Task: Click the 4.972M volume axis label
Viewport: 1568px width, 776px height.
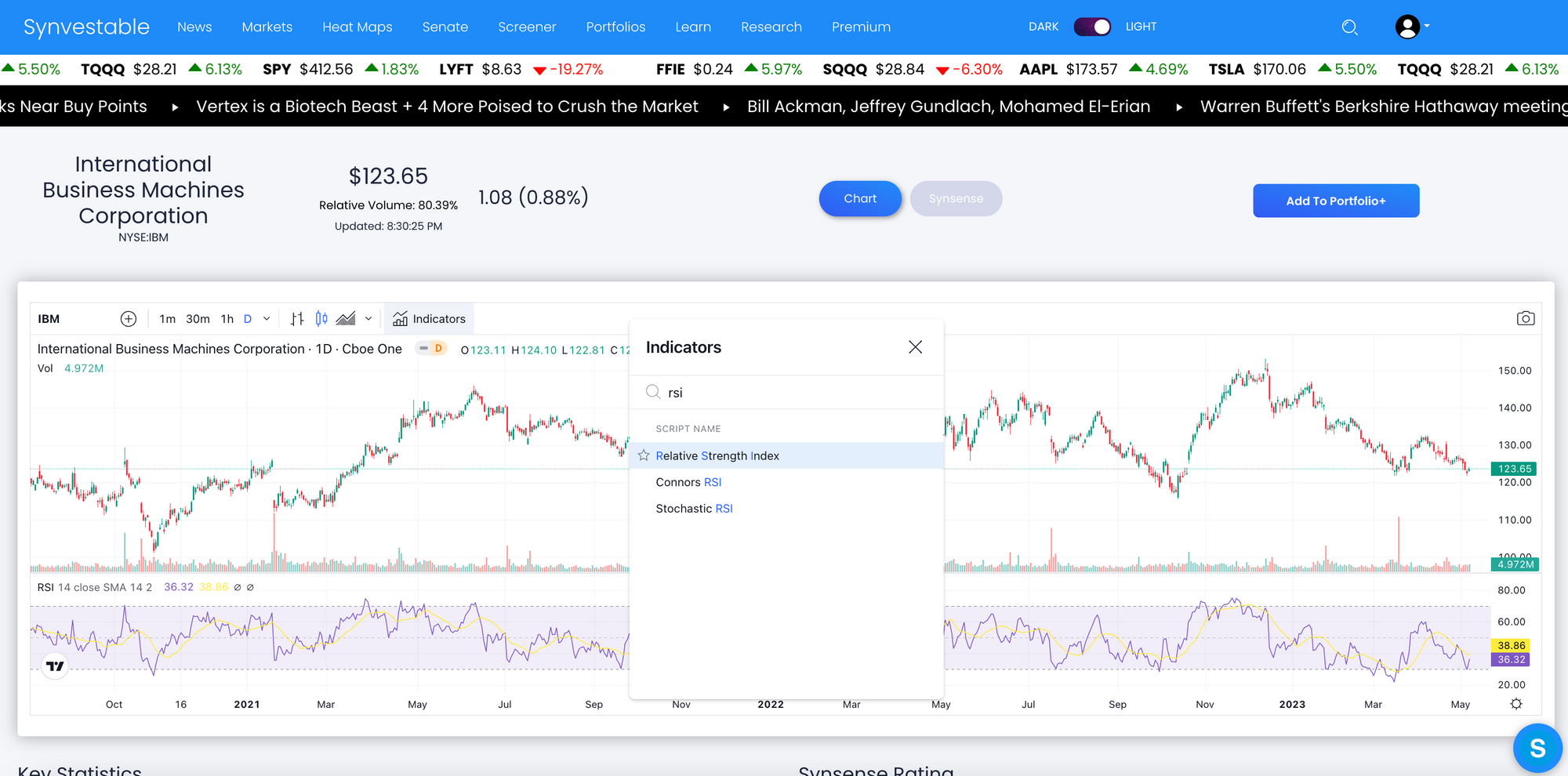Action: point(1515,564)
